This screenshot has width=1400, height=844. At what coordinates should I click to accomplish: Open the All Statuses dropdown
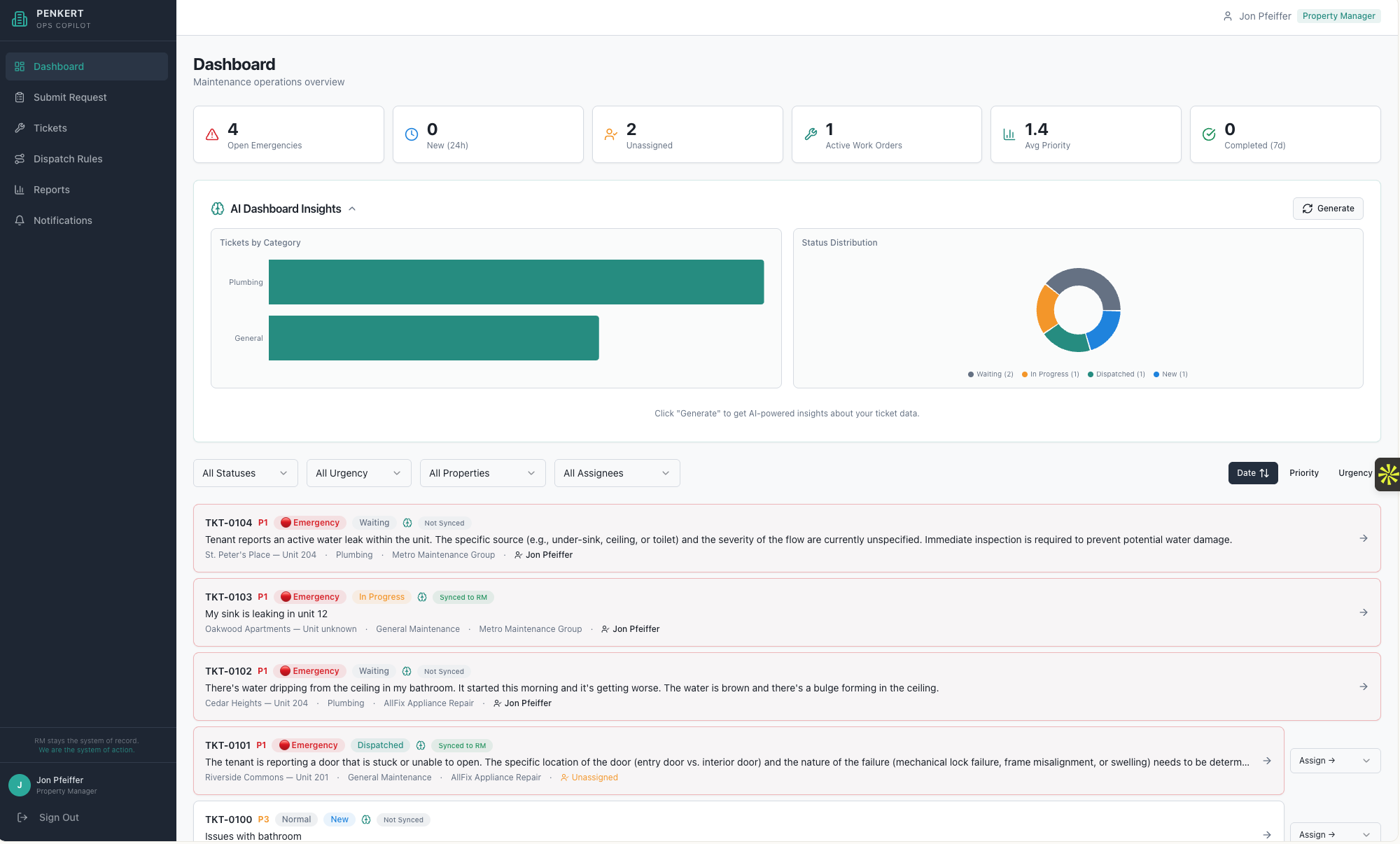(244, 473)
